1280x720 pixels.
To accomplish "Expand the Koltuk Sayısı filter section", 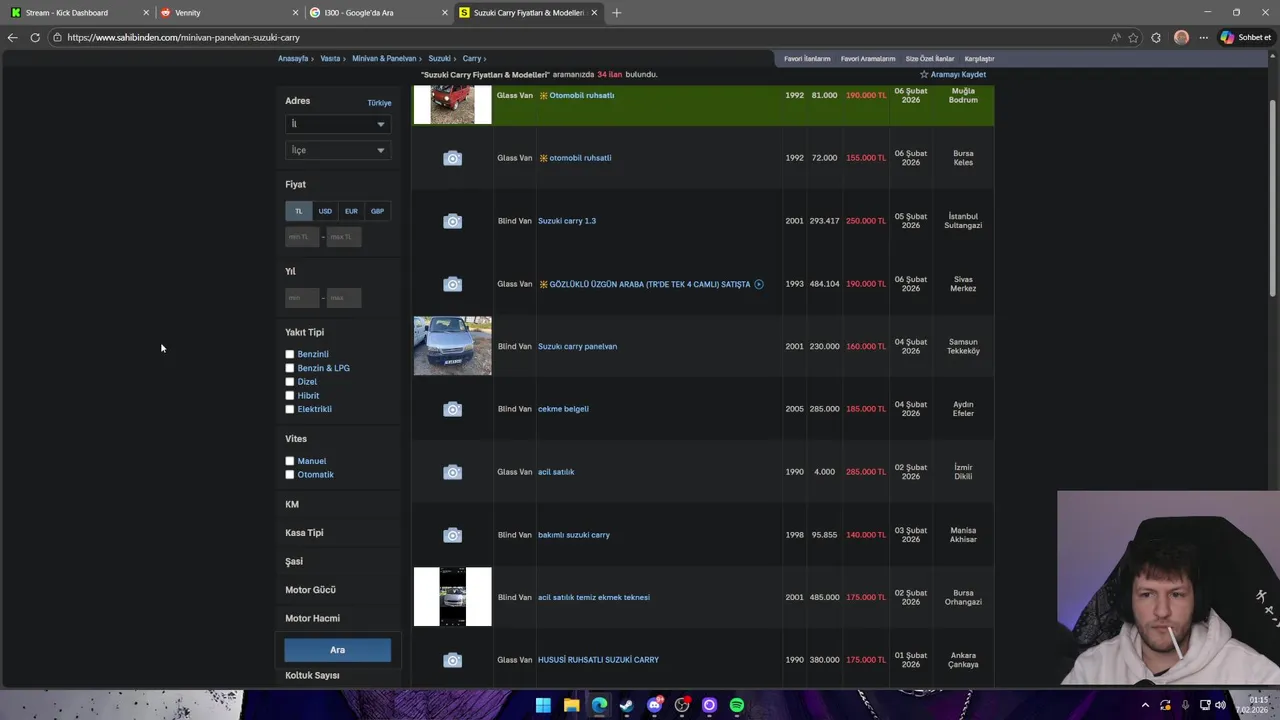I will [x=312, y=676].
